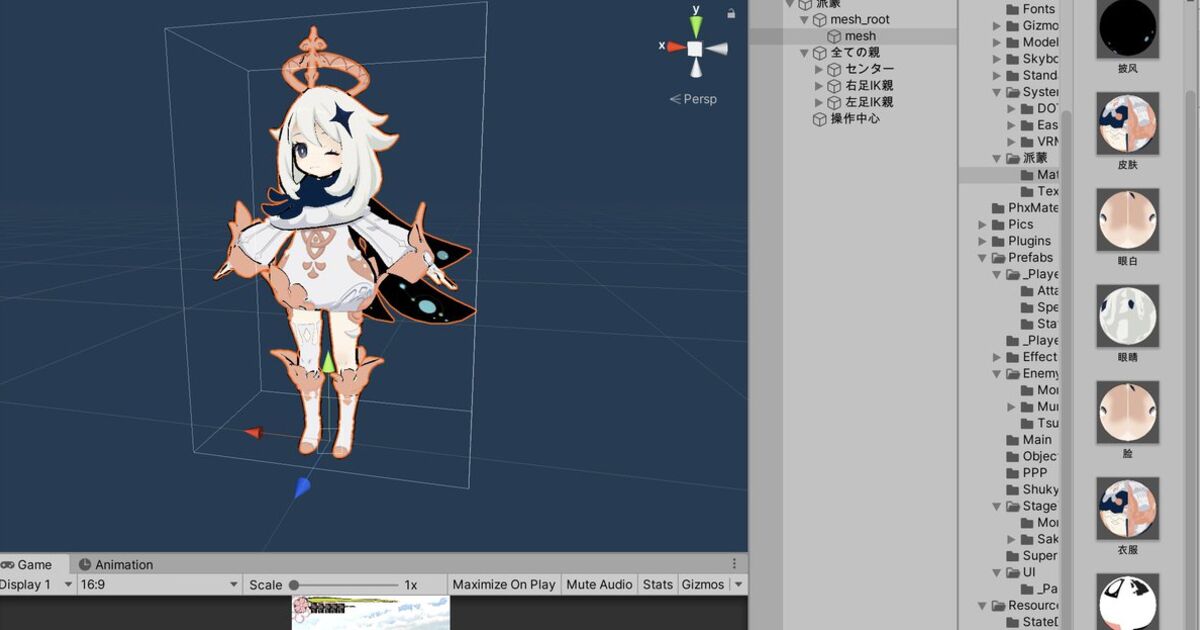
Task: Open the Display 1 dropdown
Action: click(x=37, y=584)
